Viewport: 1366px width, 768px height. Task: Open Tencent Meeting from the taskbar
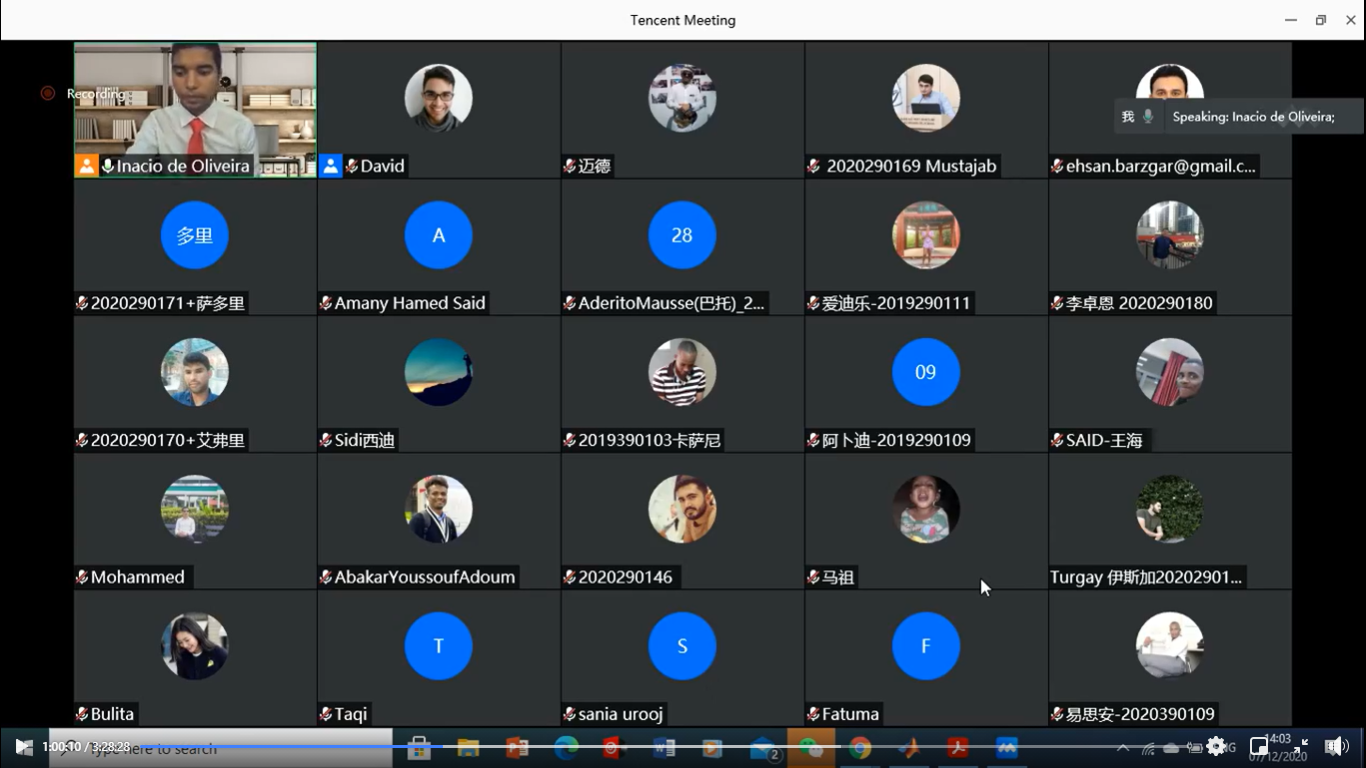tap(1007, 748)
